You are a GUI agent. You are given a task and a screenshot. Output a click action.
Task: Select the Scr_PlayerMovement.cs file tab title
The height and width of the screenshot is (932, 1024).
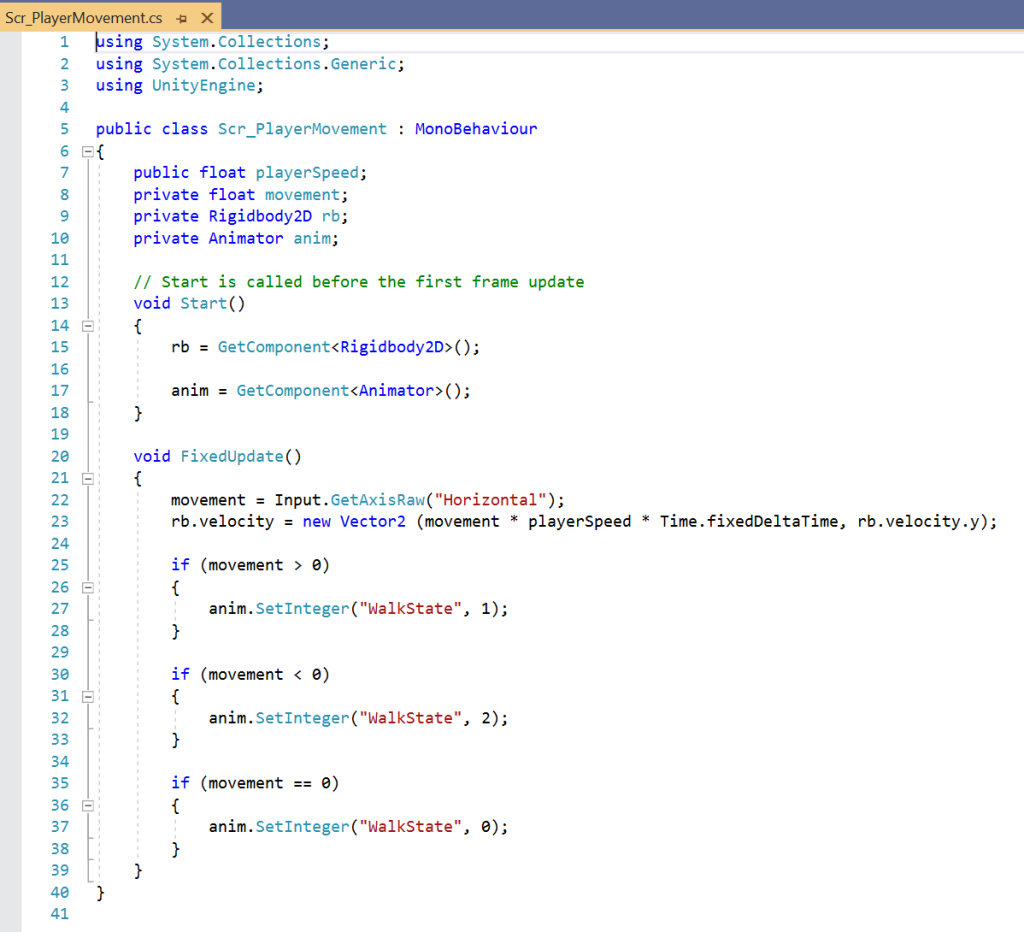click(x=84, y=18)
